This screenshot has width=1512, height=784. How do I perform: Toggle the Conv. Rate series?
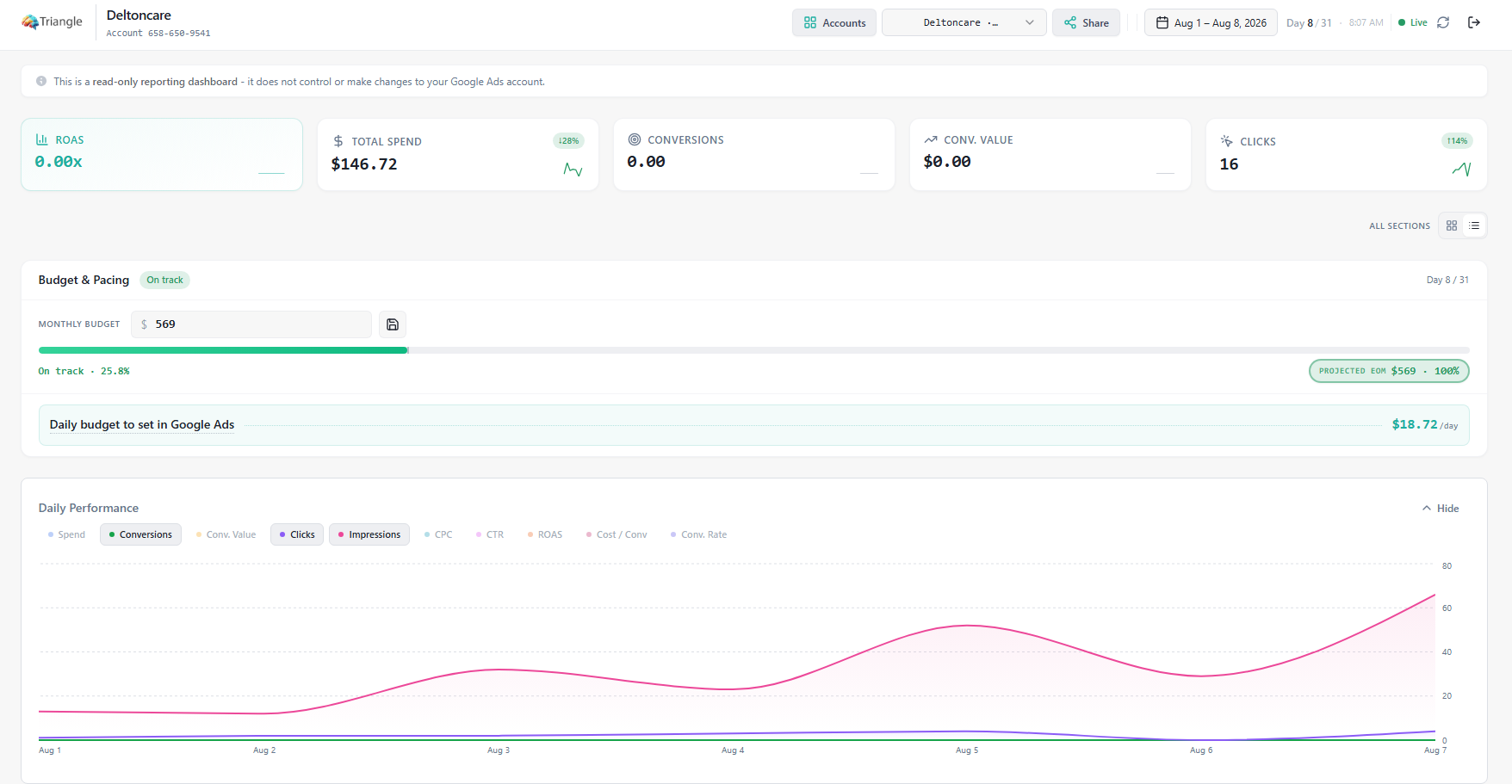click(698, 534)
